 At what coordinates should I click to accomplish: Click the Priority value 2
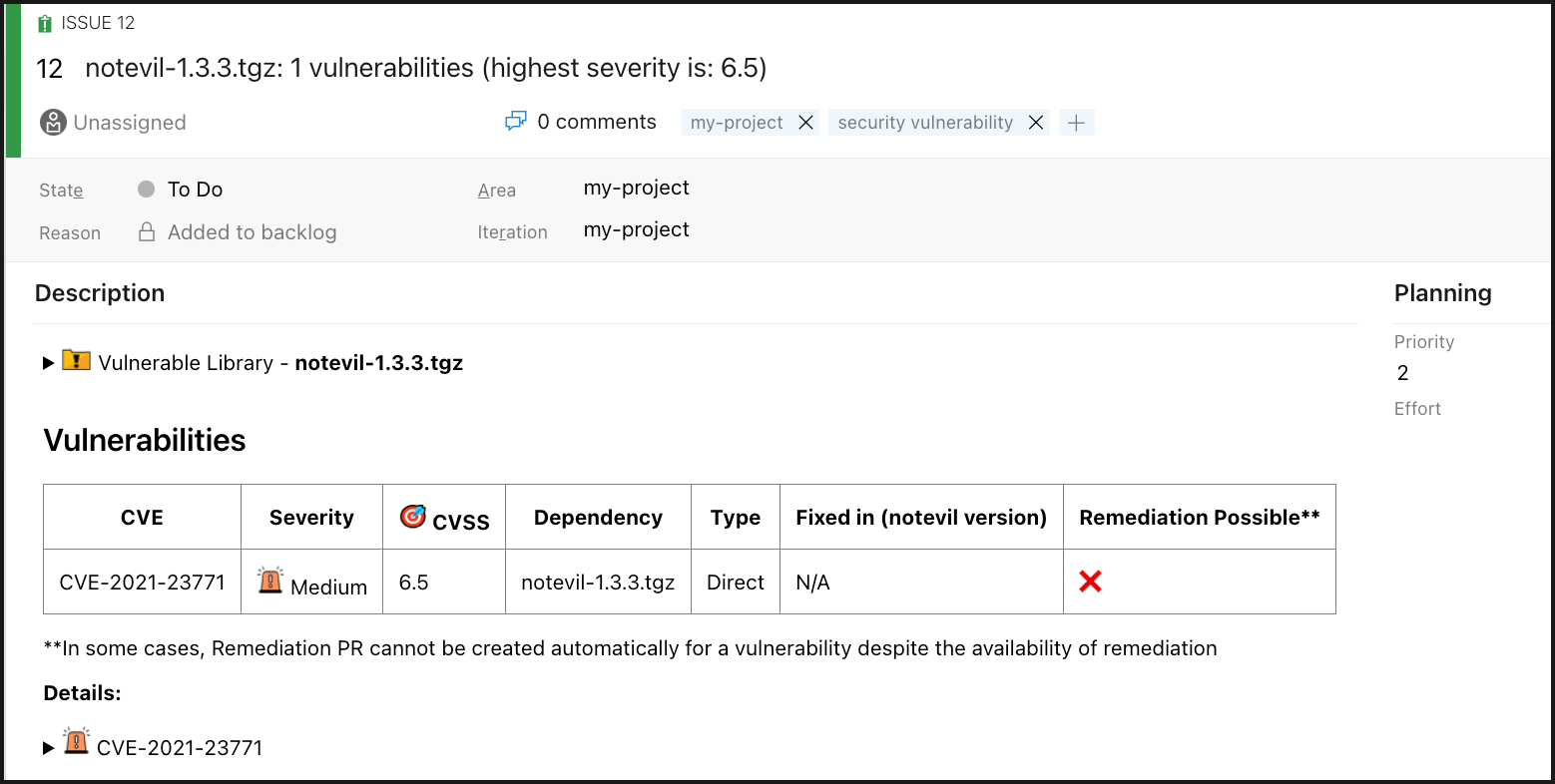pos(1402,373)
